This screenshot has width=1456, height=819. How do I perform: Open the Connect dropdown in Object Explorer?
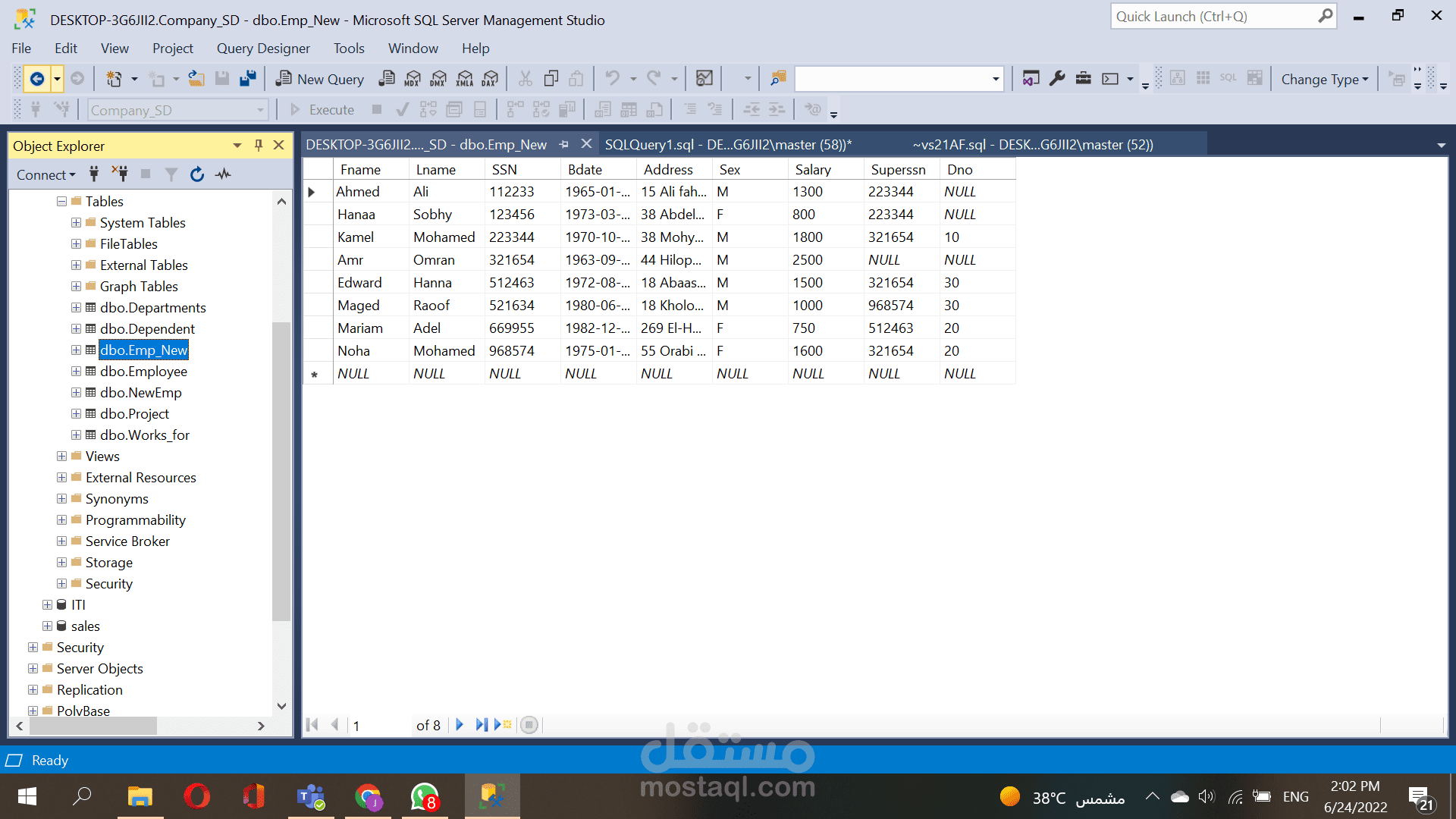pos(45,174)
